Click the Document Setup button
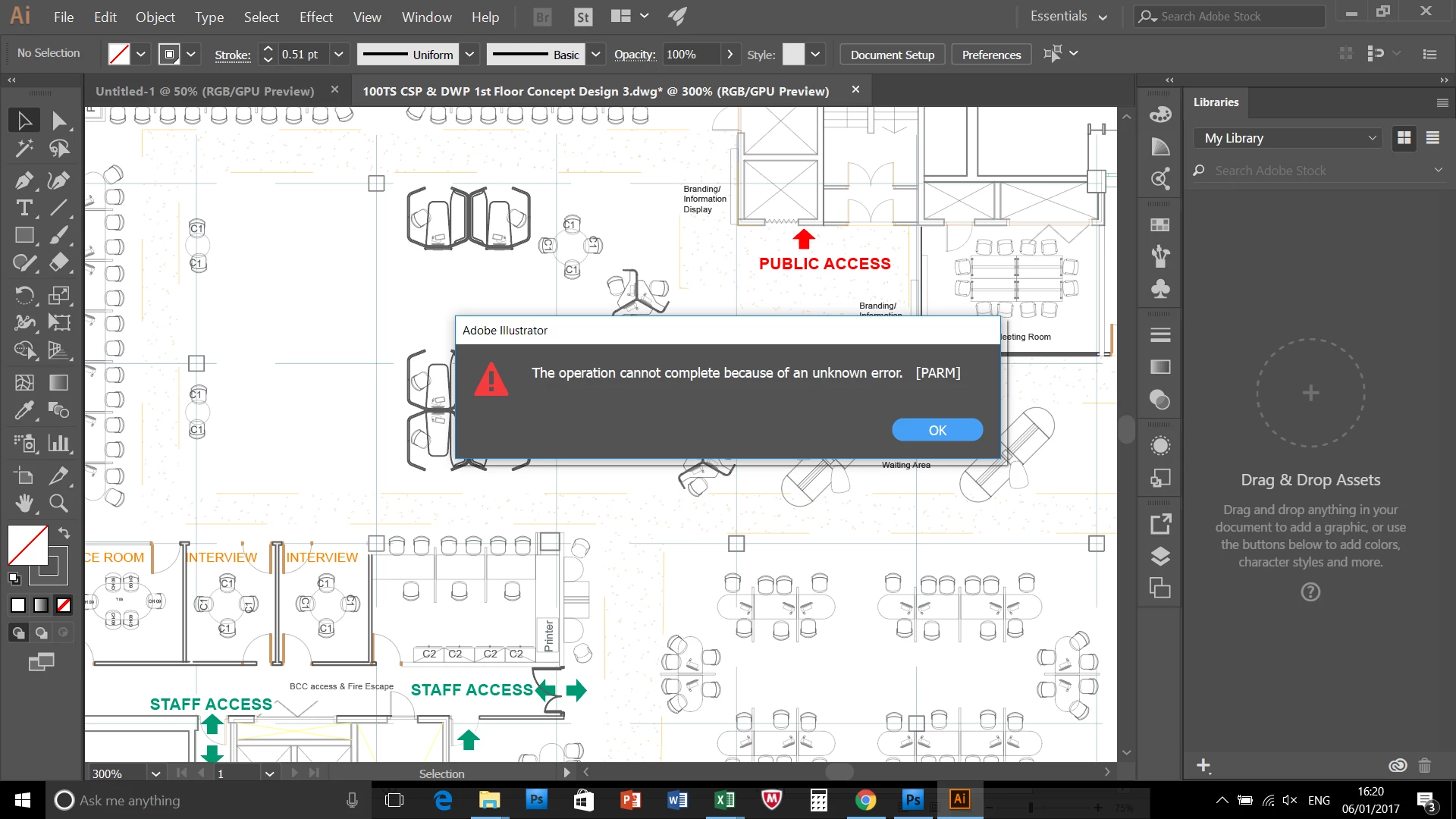 [892, 55]
